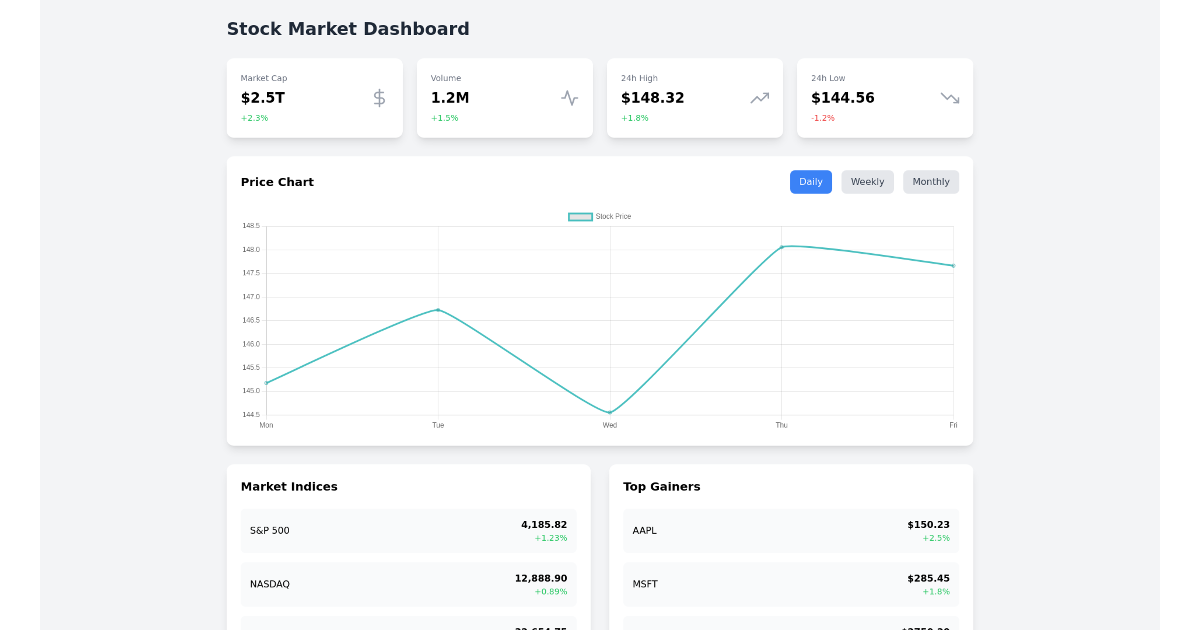
Task: Switch to the Monthly chart view
Action: click(x=931, y=181)
